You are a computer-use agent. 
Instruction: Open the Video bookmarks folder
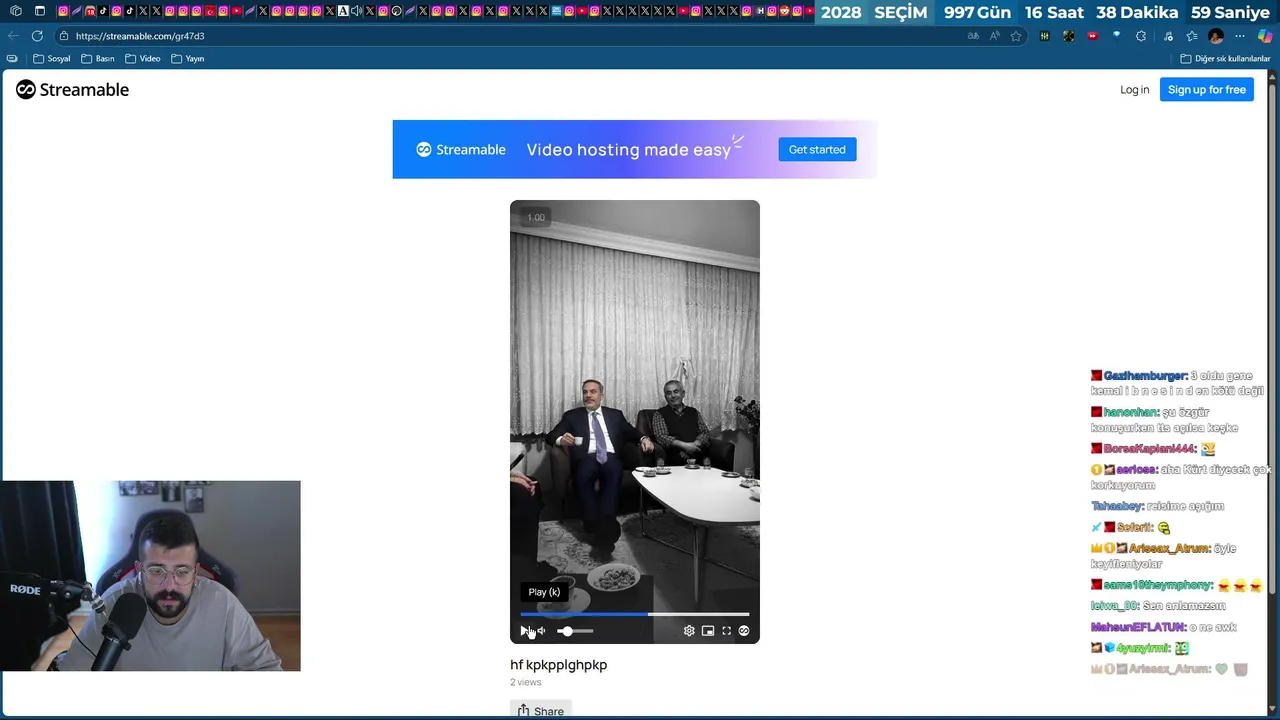tap(143, 59)
